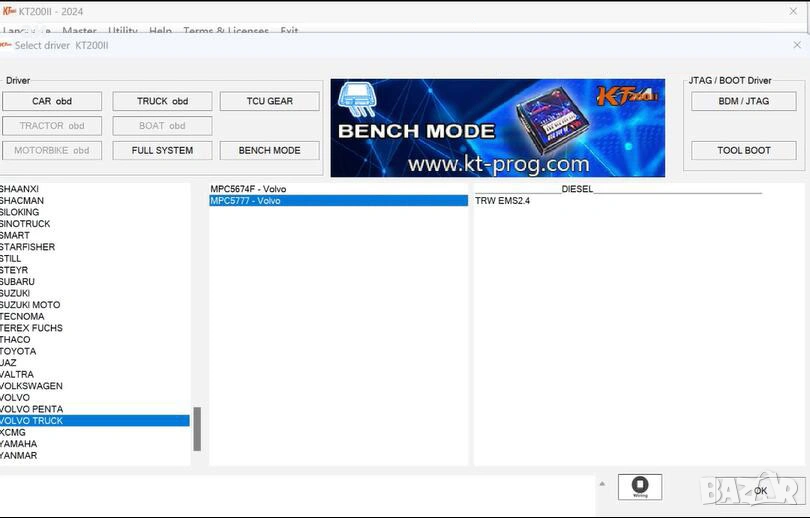Select the MPC5777 - Volvo entry
This screenshot has width=810, height=518.
(246, 201)
